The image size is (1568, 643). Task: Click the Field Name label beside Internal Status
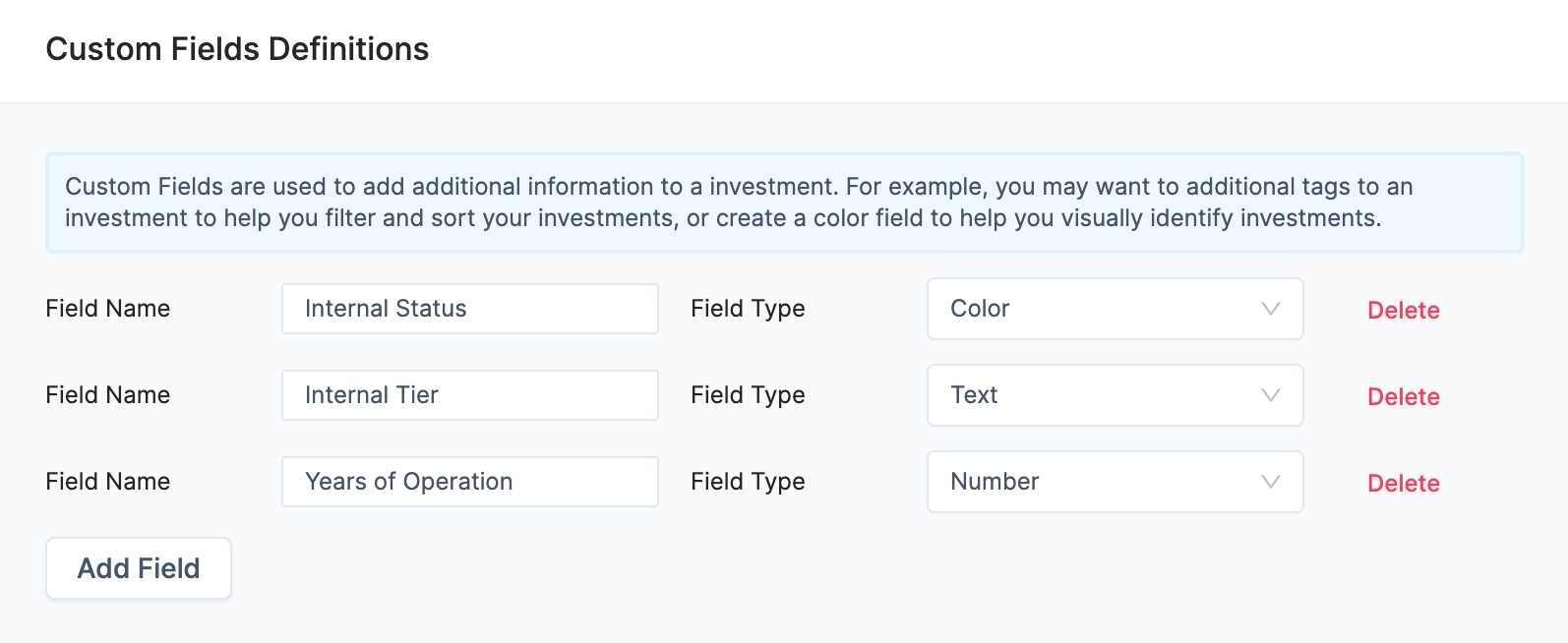coord(108,309)
